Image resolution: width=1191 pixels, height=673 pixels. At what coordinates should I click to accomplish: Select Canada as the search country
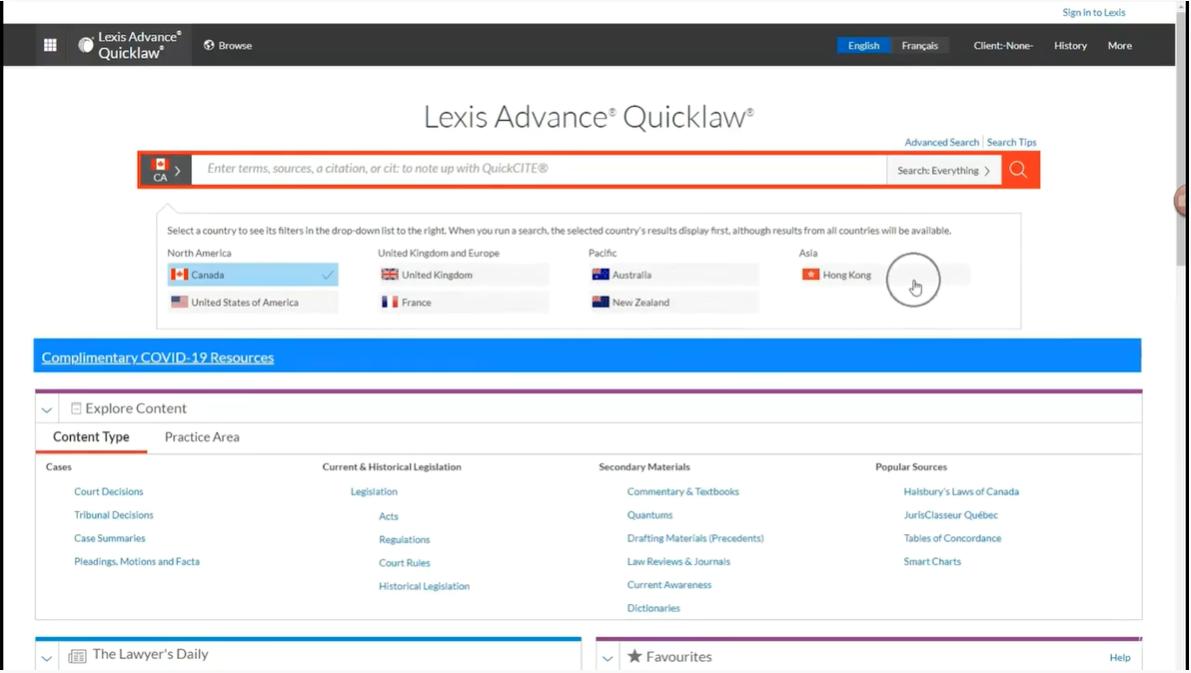252,275
